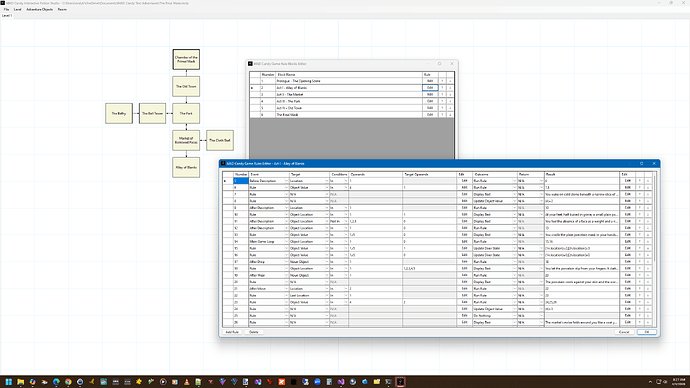Open Google Chrome from the taskbar
Image resolution: width=690 pixels, height=388 pixels.
[x=68, y=382]
